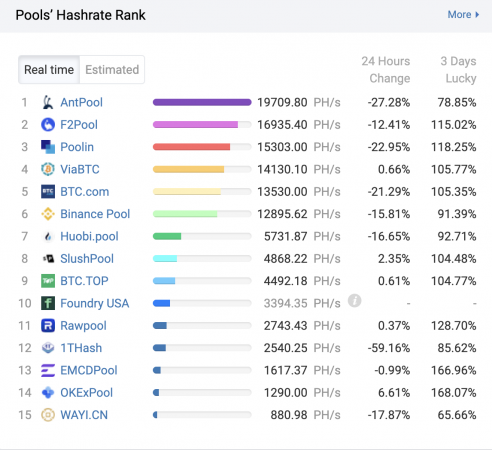The height and width of the screenshot is (450, 492).
Task: Click the red Poolin hashrate bar
Action: (x=191, y=147)
